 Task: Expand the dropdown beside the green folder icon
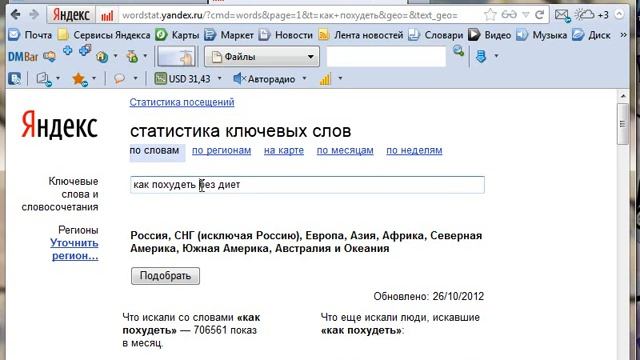[145, 56]
